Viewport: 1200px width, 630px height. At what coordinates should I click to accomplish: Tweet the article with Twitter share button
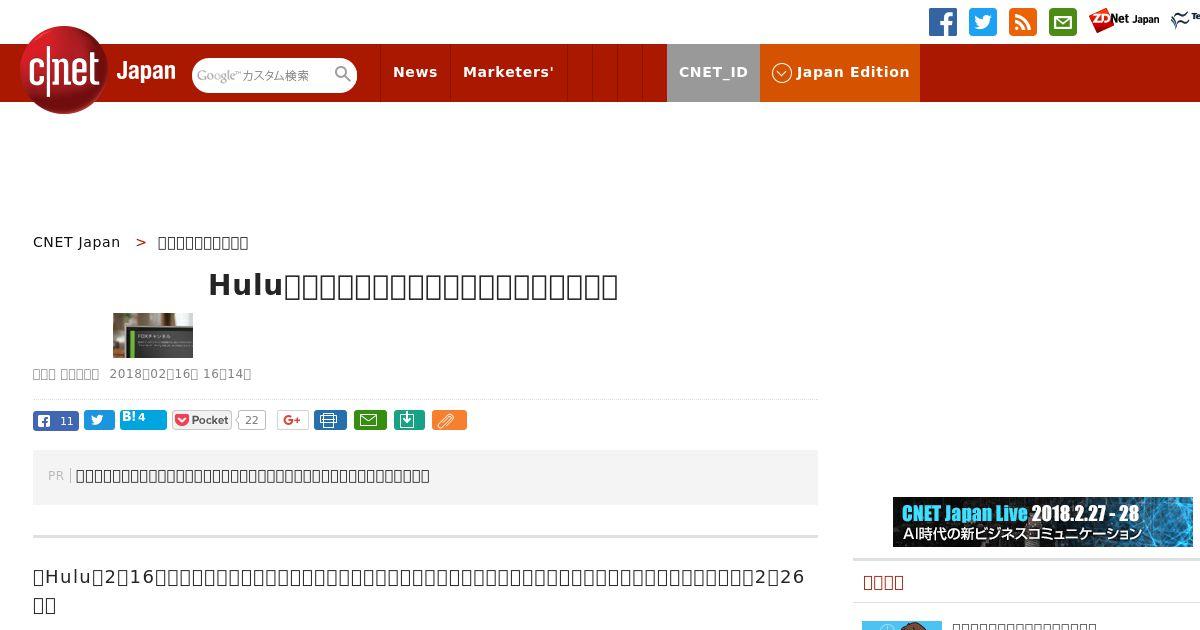coord(99,420)
